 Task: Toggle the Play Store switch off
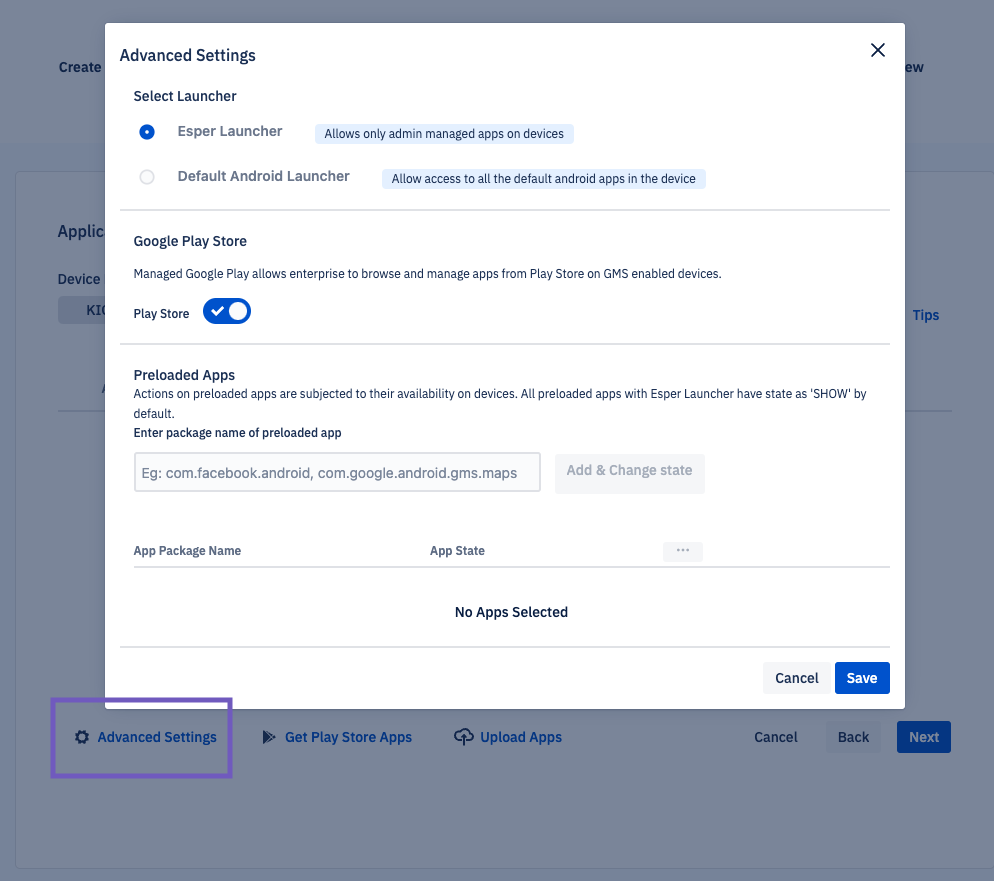coord(227,311)
